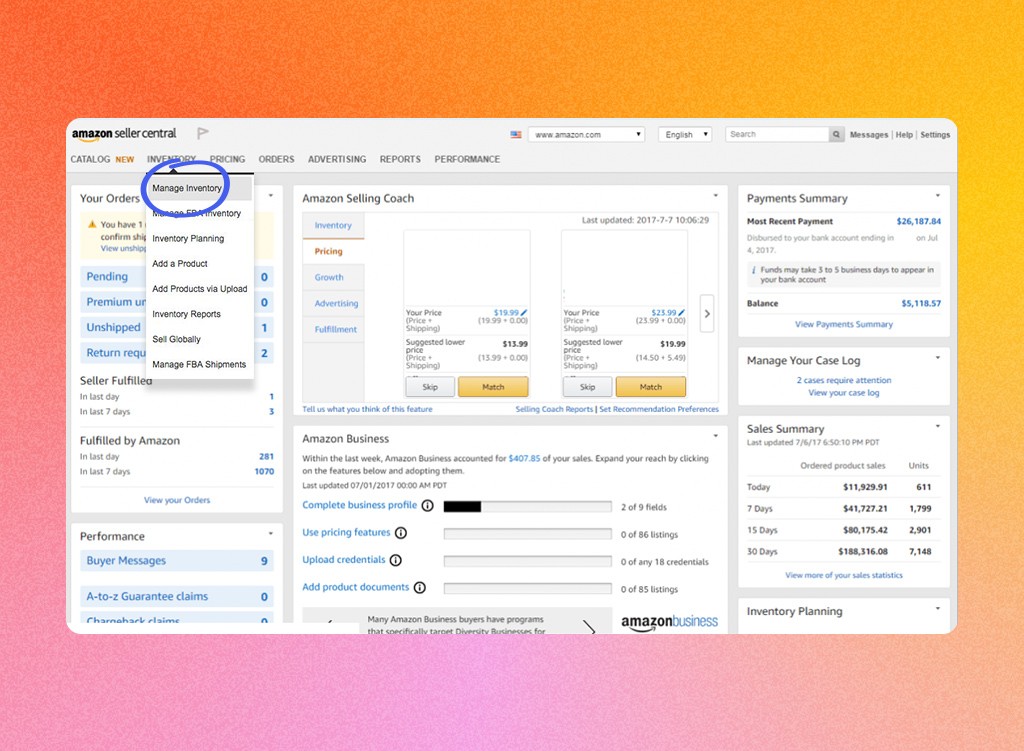Click the Complete business profile progress bar
This screenshot has width=1024, height=751.
528,507
